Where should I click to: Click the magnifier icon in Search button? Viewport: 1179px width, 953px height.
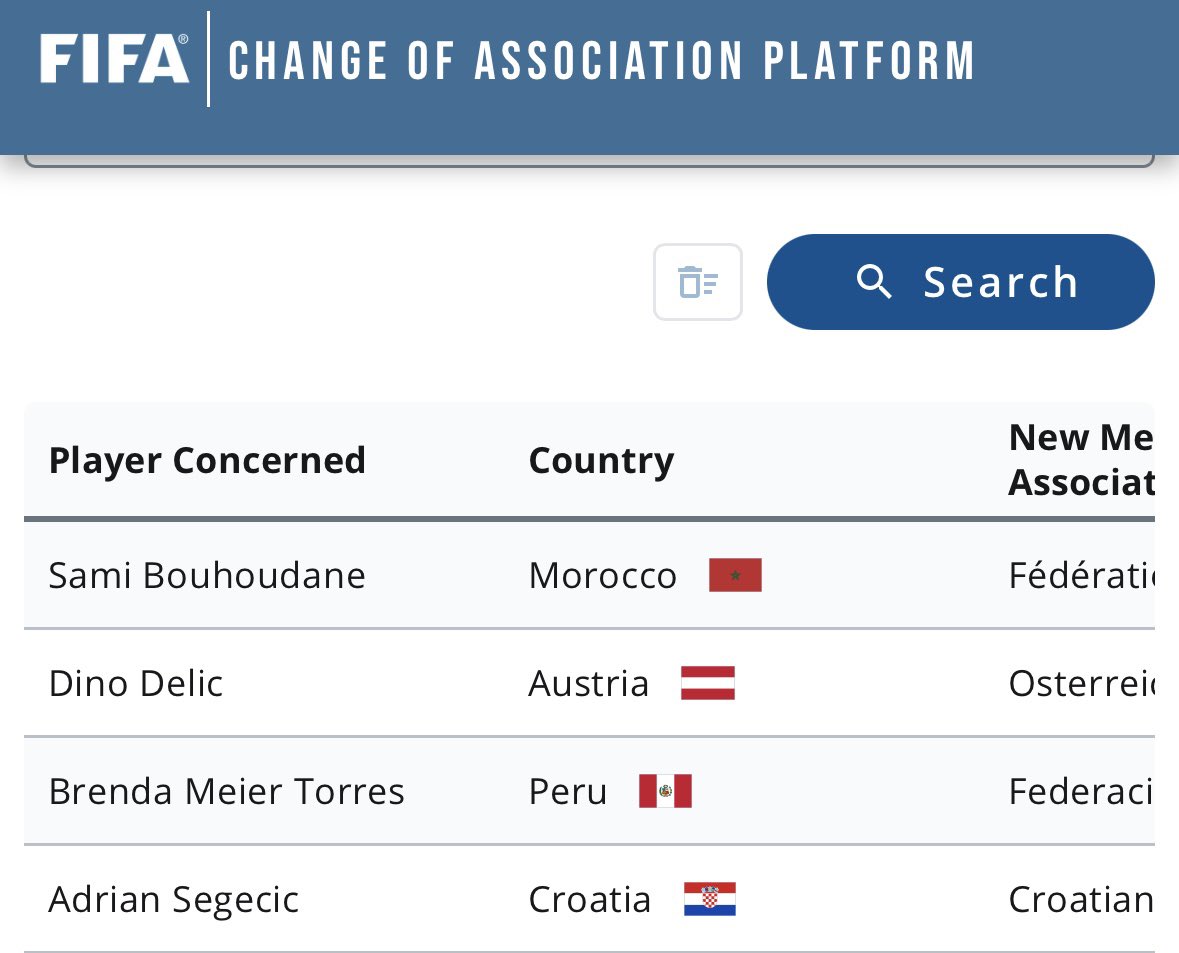coord(874,282)
